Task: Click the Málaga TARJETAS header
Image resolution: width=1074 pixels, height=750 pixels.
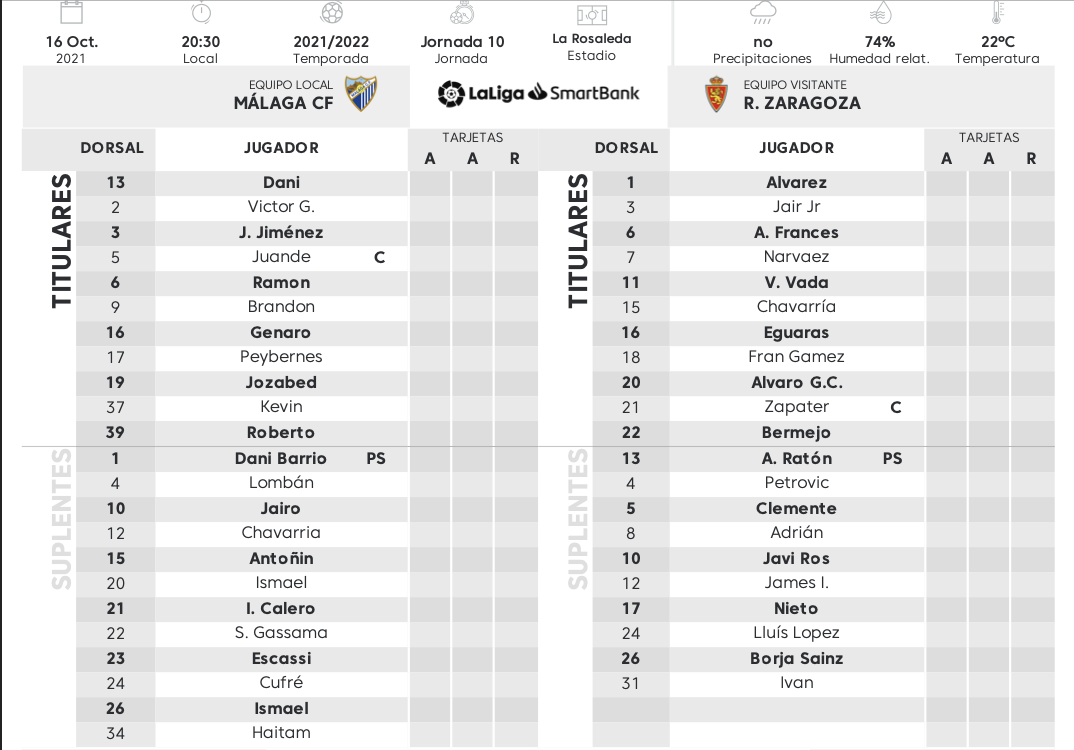Action: [x=473, y=138]
